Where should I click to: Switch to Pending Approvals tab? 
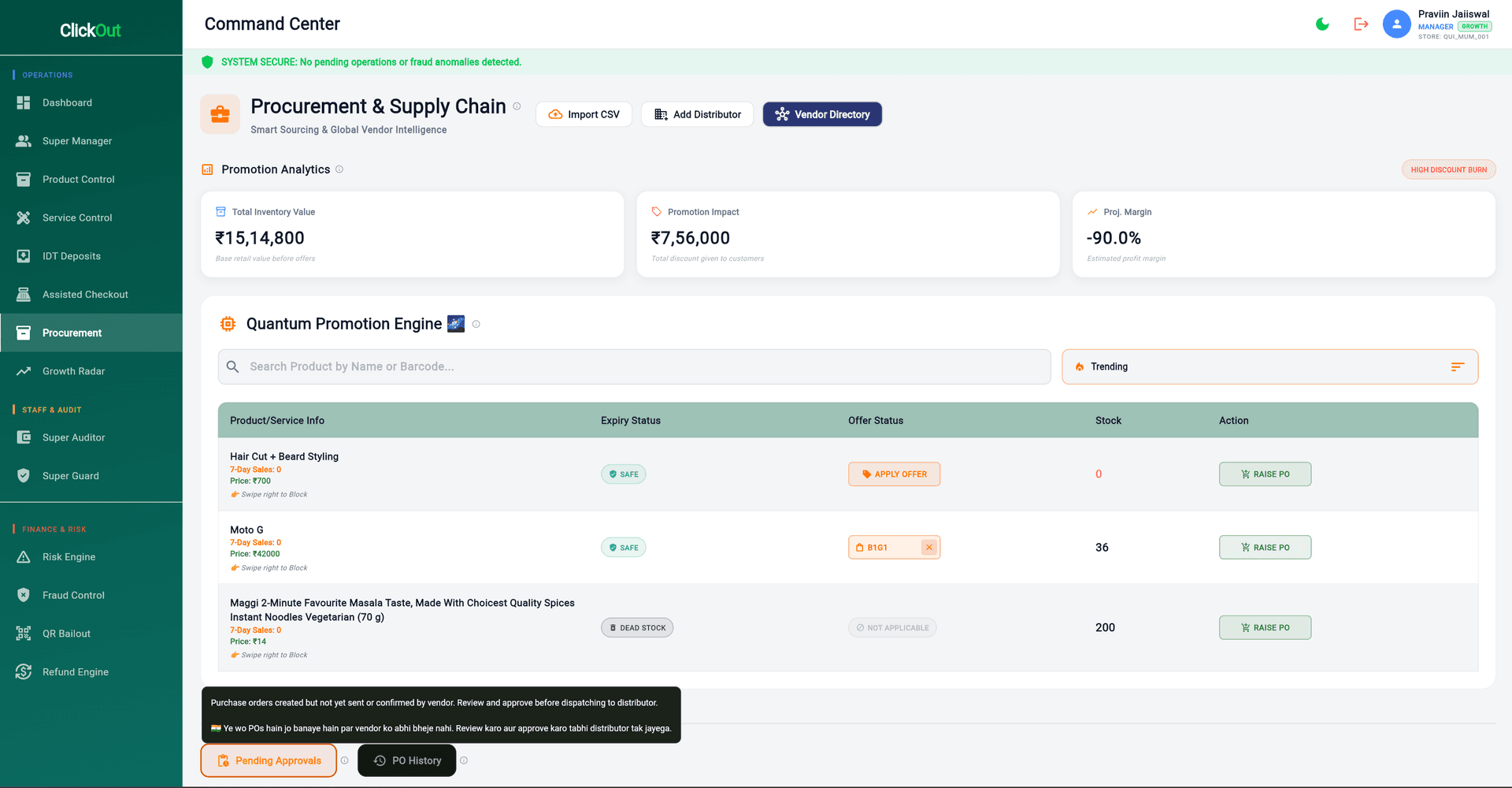pos(269,760)
